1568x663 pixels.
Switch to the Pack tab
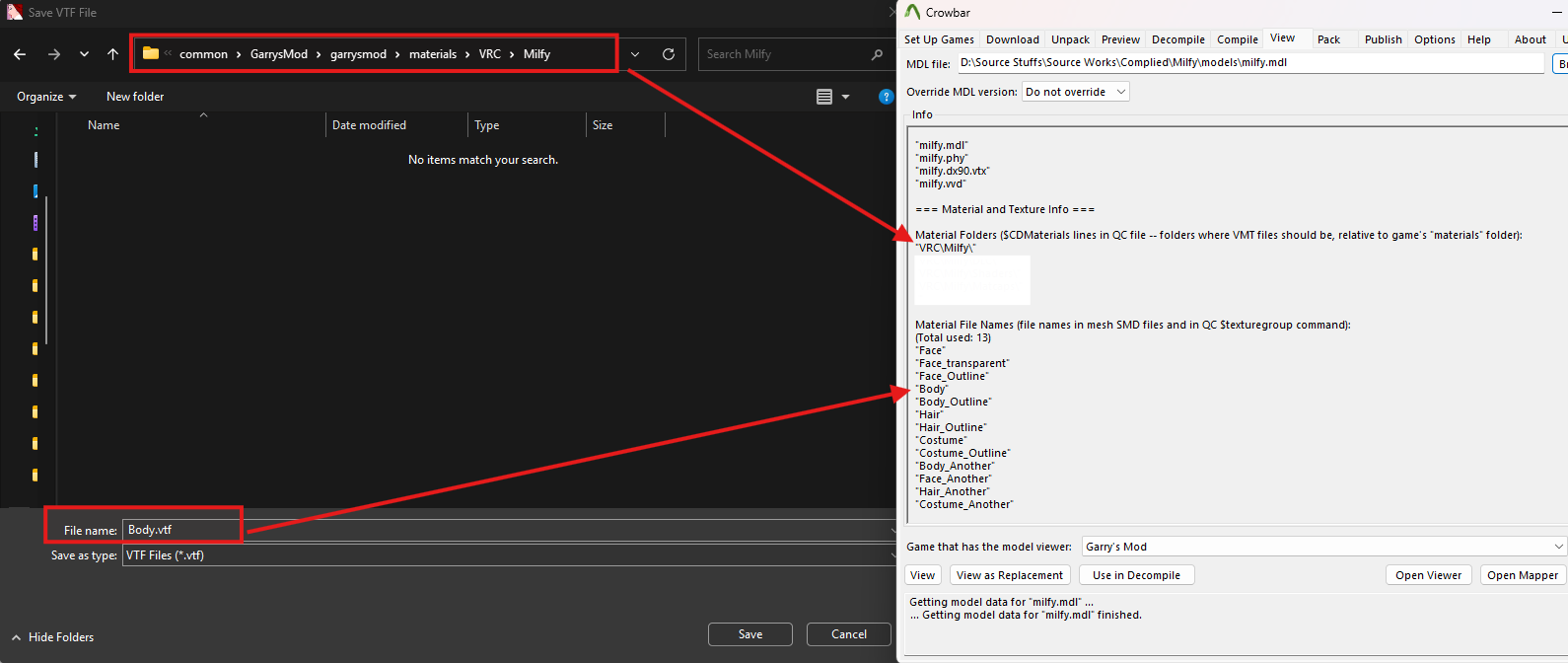(1328, 39)
